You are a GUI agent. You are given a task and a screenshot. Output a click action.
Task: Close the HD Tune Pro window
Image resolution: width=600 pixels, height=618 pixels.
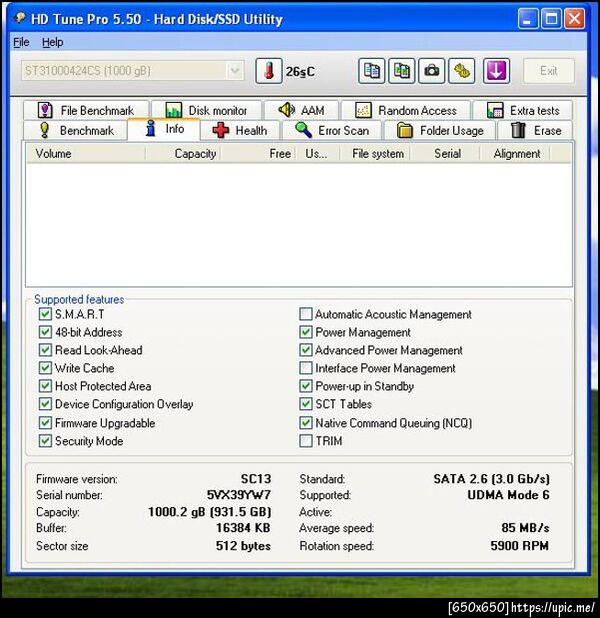pyautogui.click(x=574, y=19)
